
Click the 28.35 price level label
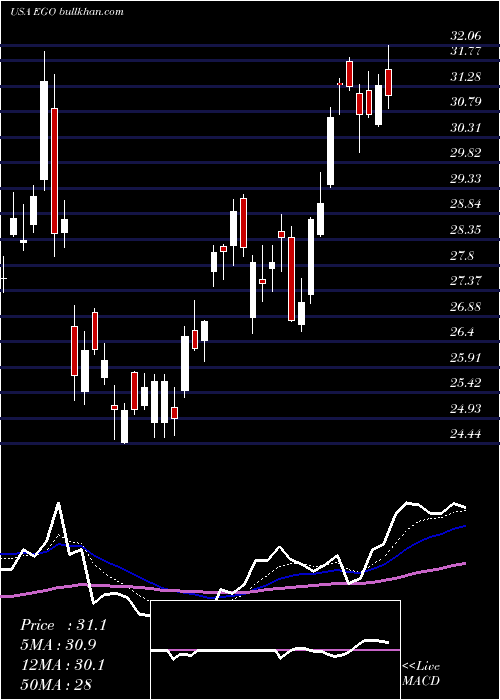tap(466, 230)
